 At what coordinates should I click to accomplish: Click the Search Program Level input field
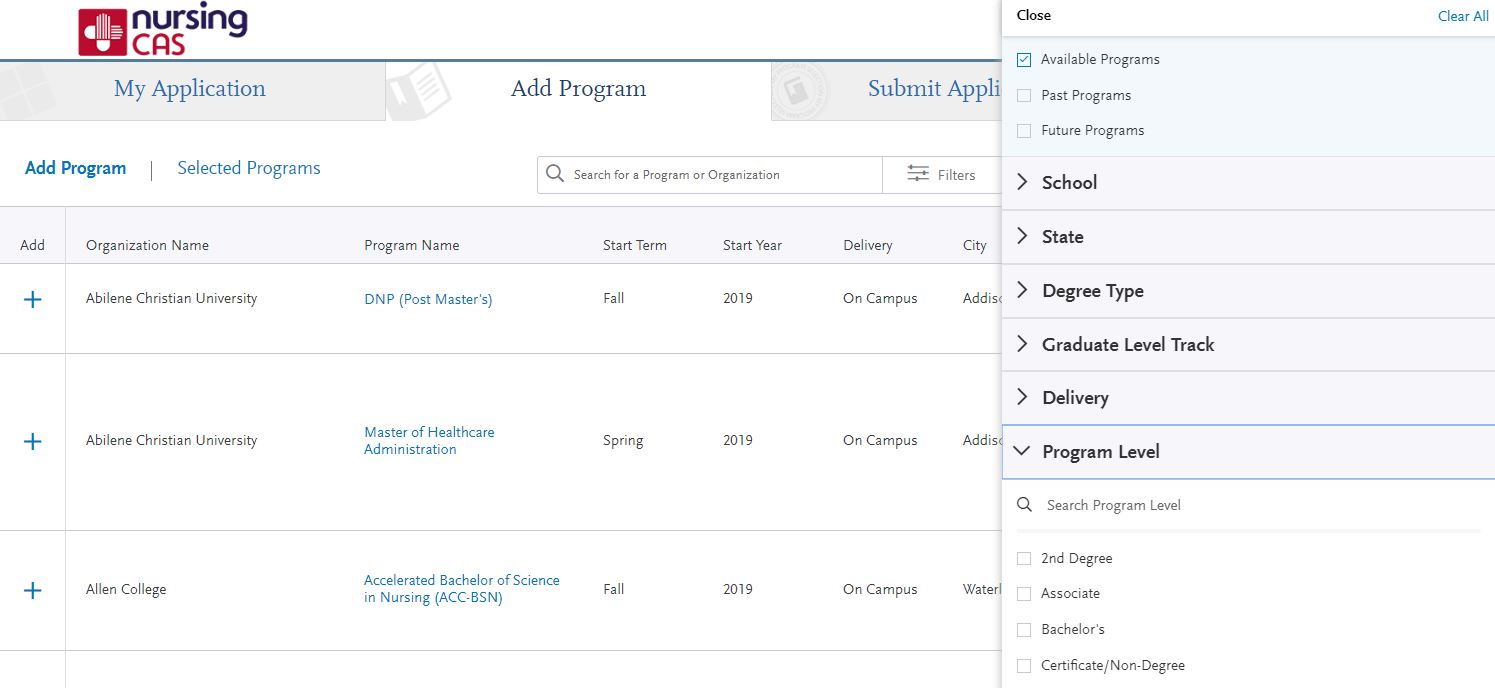(x=1250, y=505)
